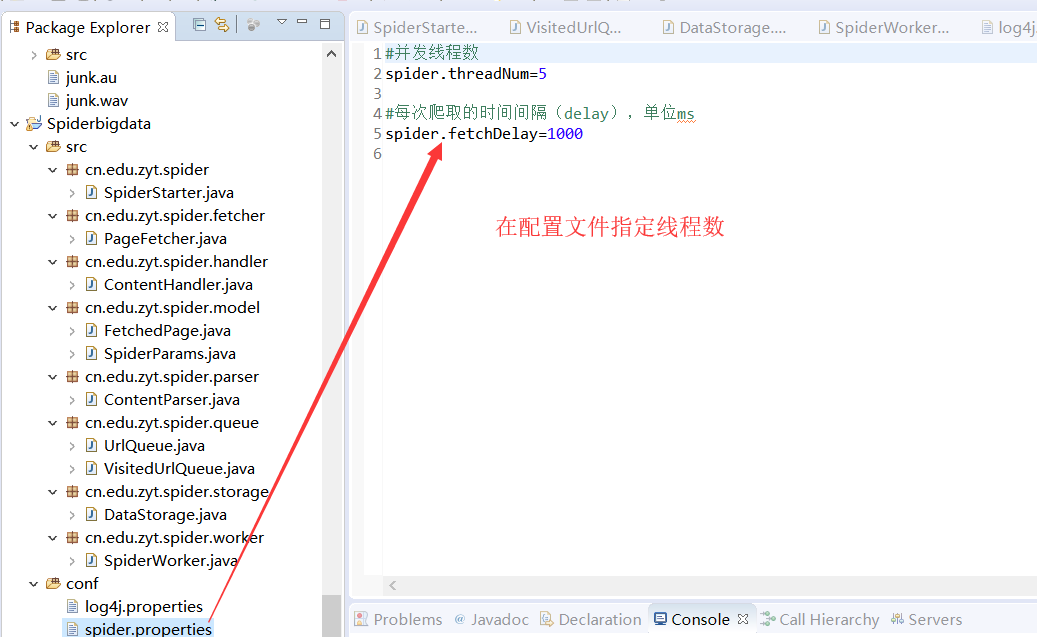1037x637 pixels.
Task: Click the Package Explorer scroll up arrow
Action: [x=332, y=54]
